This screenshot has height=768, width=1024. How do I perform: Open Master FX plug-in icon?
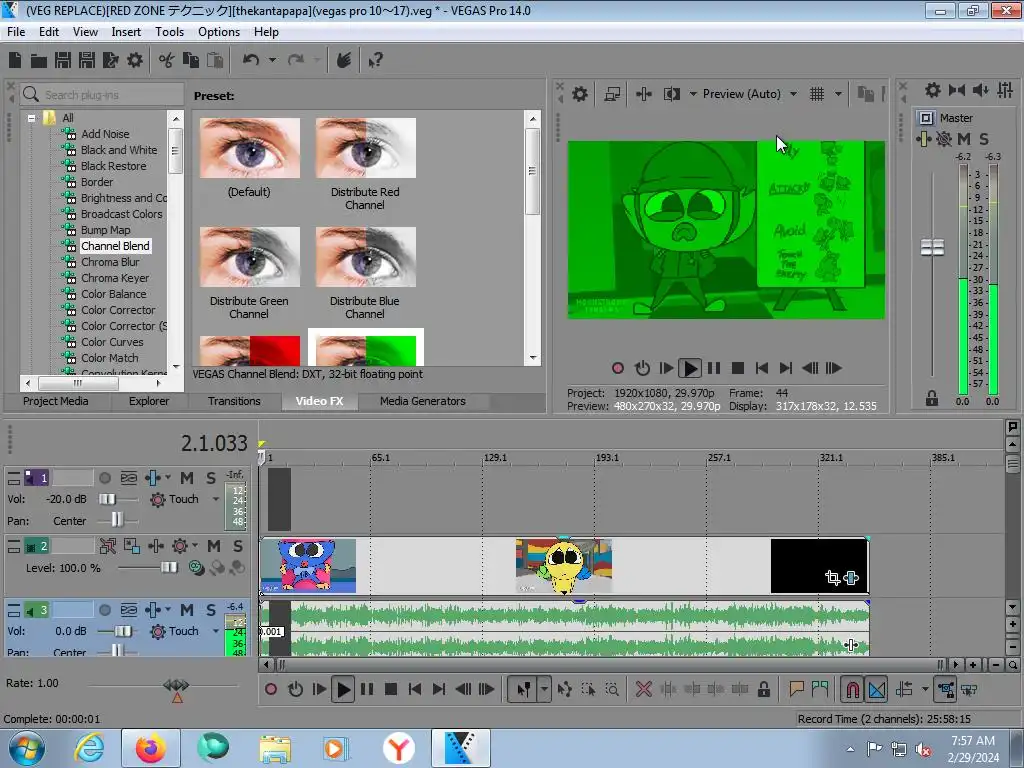[x=923, y=139]
